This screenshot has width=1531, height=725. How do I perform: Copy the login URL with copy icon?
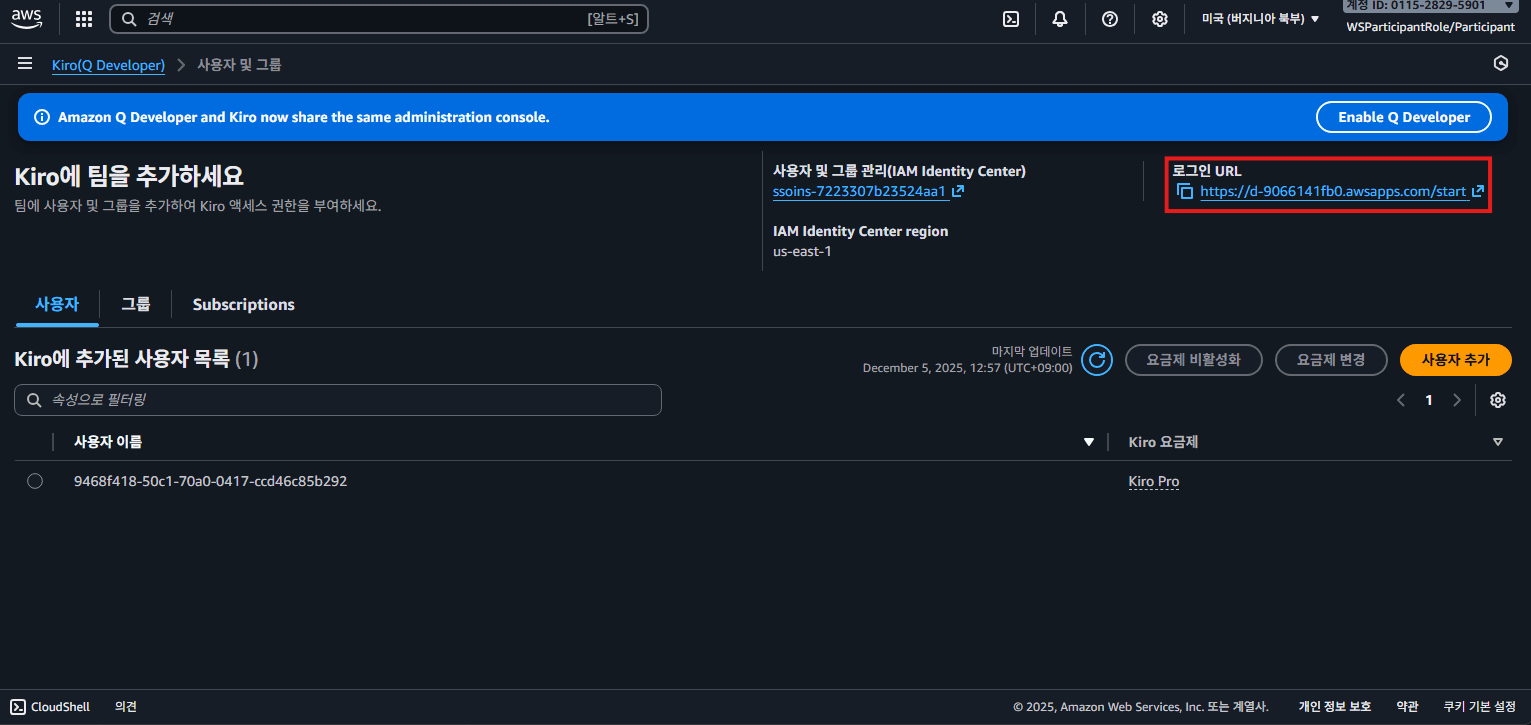click(1185, 191)
